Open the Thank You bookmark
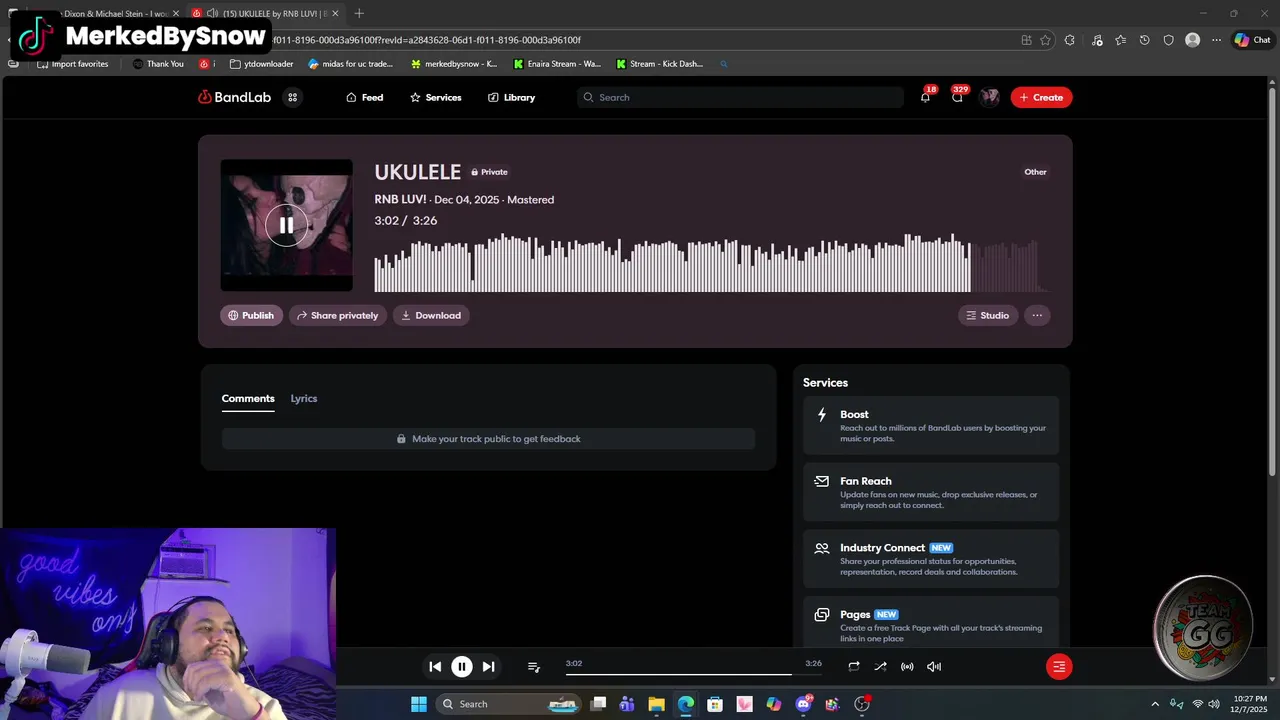The image size is (1280, 720). pyautogui.click(x=158, y=64)
